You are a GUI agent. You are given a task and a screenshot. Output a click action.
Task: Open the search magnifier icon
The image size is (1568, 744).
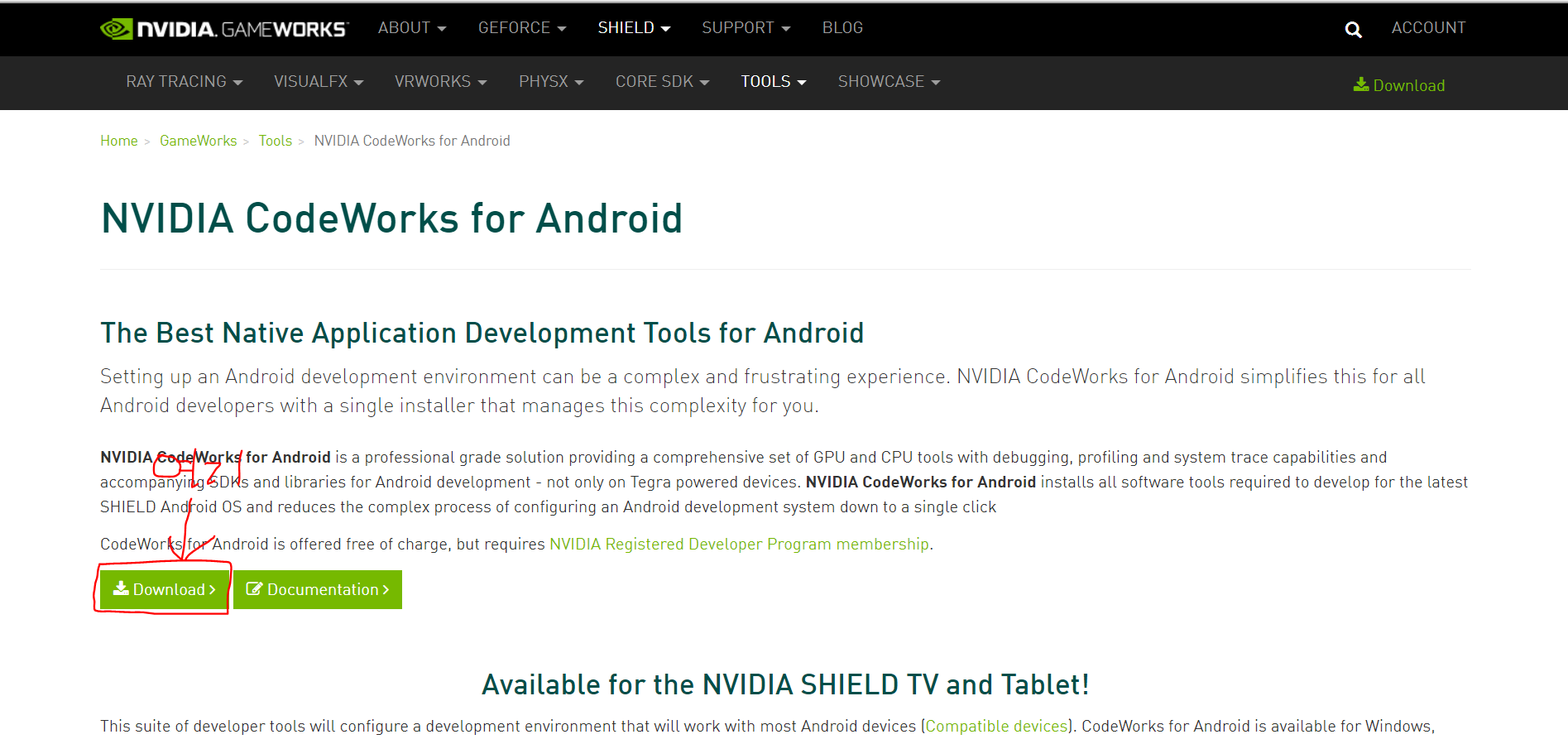(x=1353, y=30)
